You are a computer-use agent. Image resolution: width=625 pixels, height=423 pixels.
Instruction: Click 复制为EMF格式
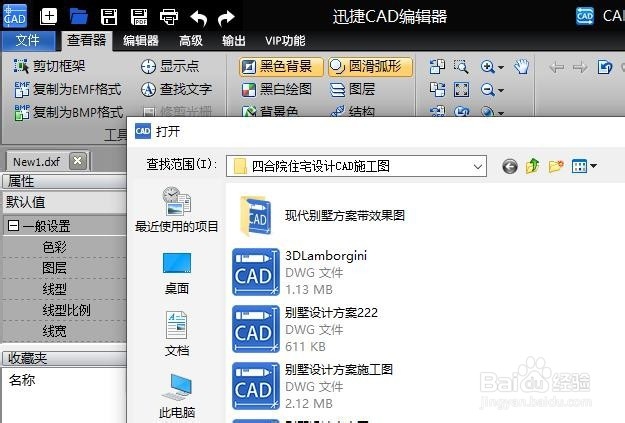point(67,89)
